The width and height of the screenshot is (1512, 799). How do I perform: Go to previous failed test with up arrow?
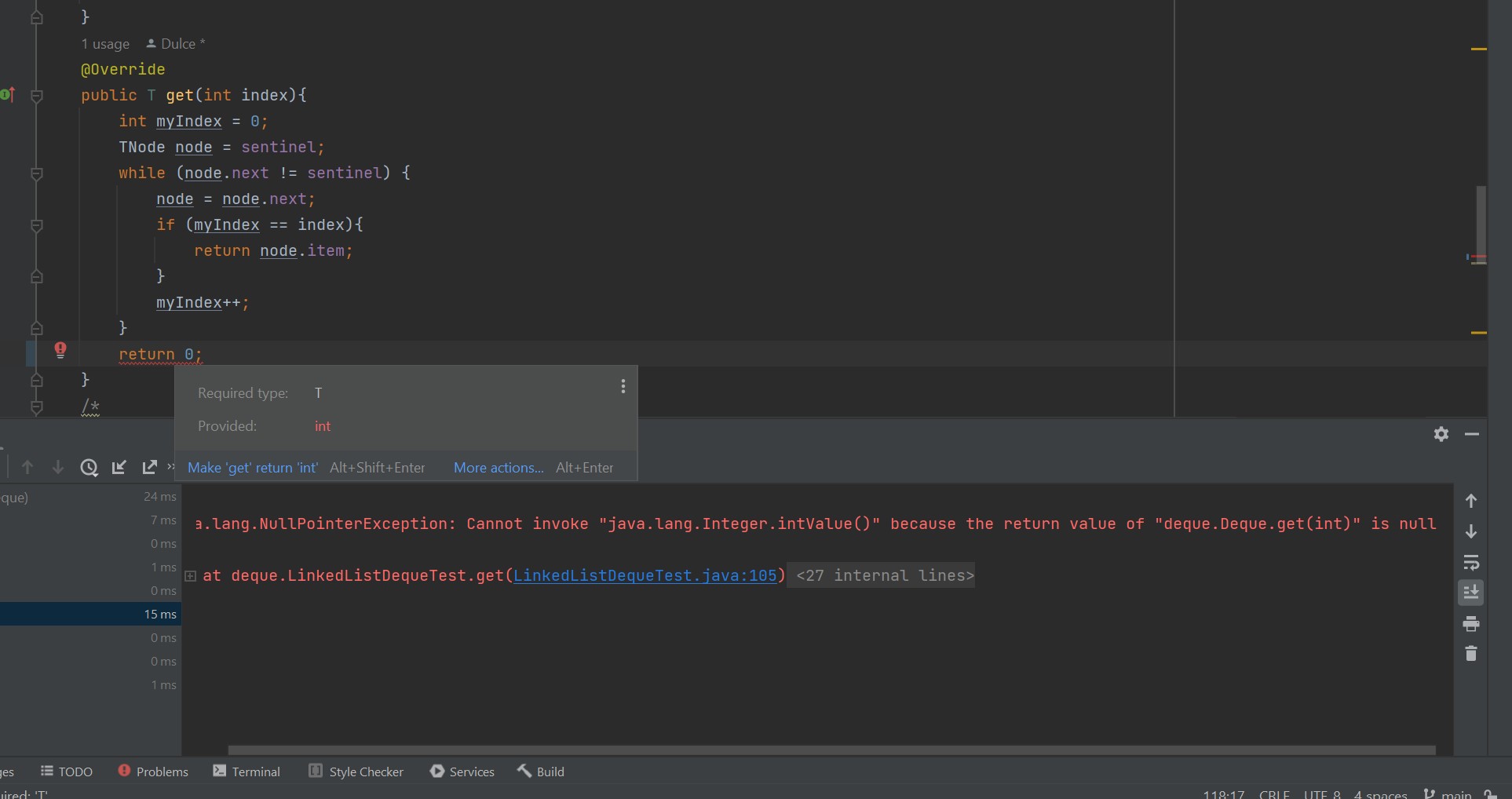coord(27,467)
